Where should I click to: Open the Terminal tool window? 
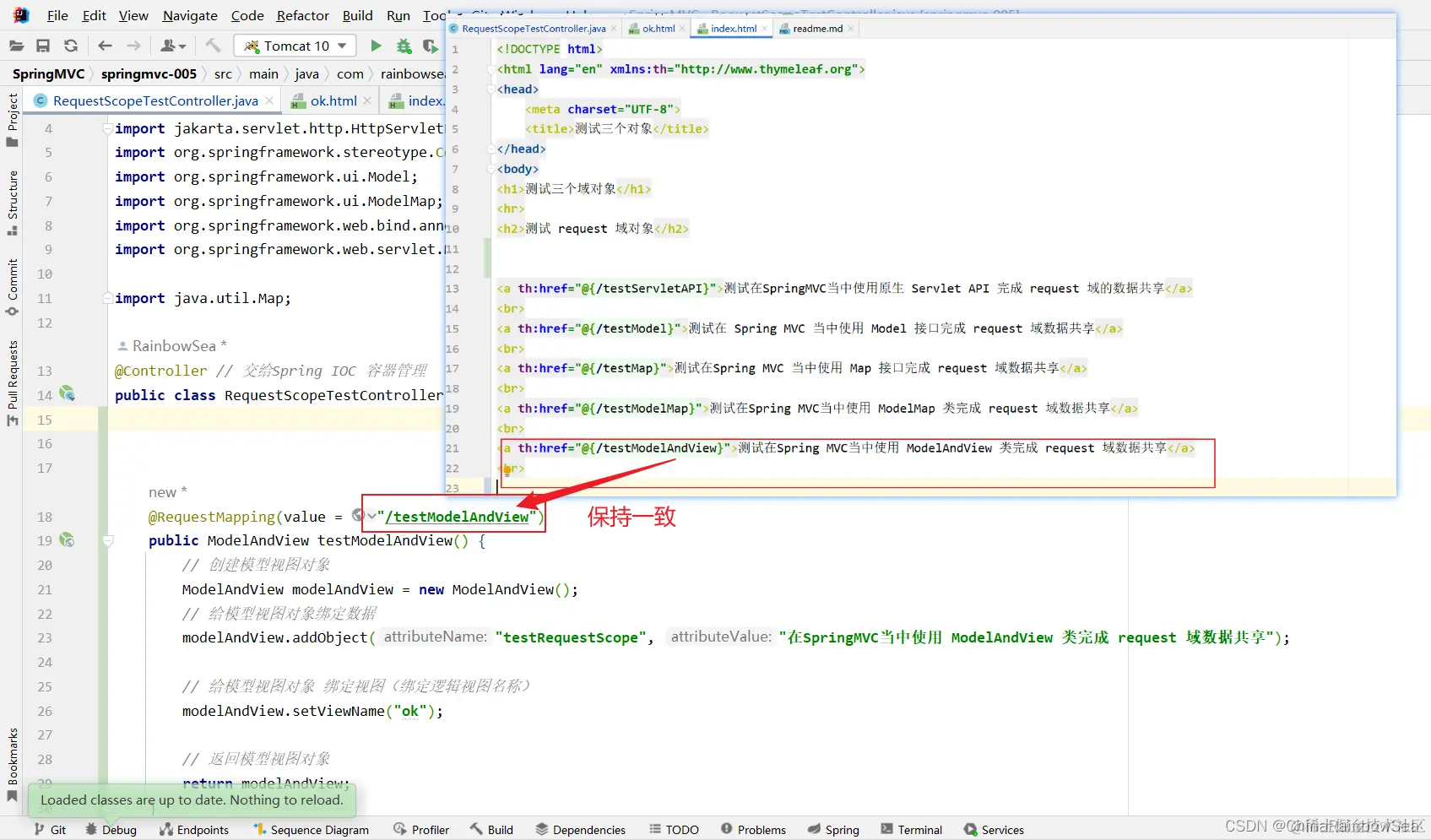tap(911, 830)
